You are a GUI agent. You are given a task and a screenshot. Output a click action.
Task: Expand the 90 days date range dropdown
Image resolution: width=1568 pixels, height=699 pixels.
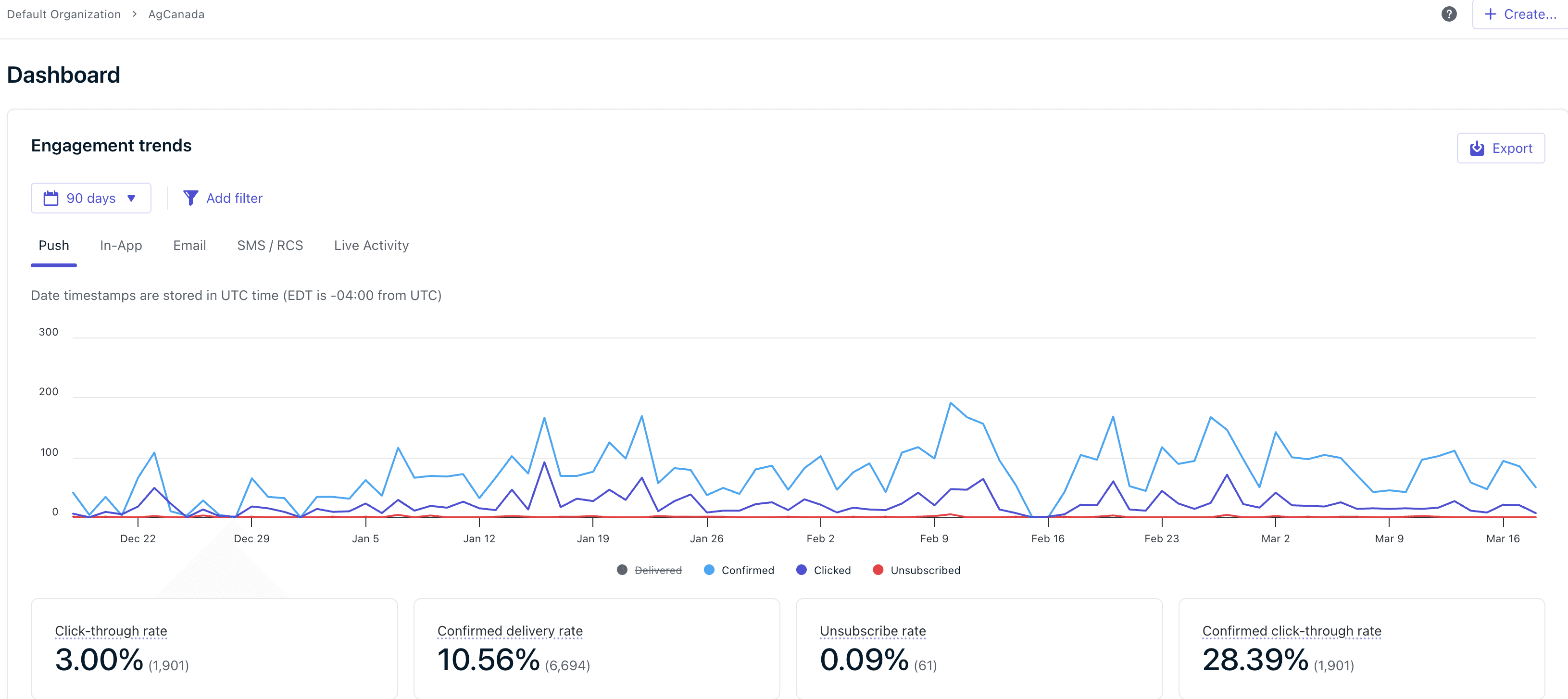coord(91,198)
